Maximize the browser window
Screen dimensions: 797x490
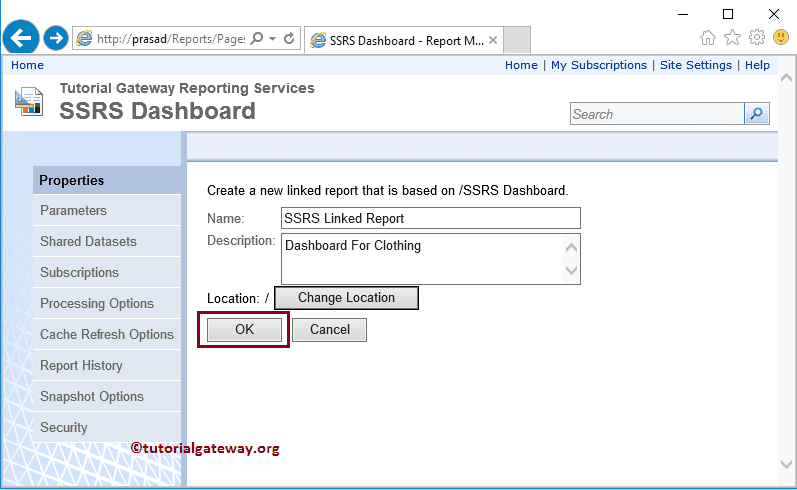(728, 14)
